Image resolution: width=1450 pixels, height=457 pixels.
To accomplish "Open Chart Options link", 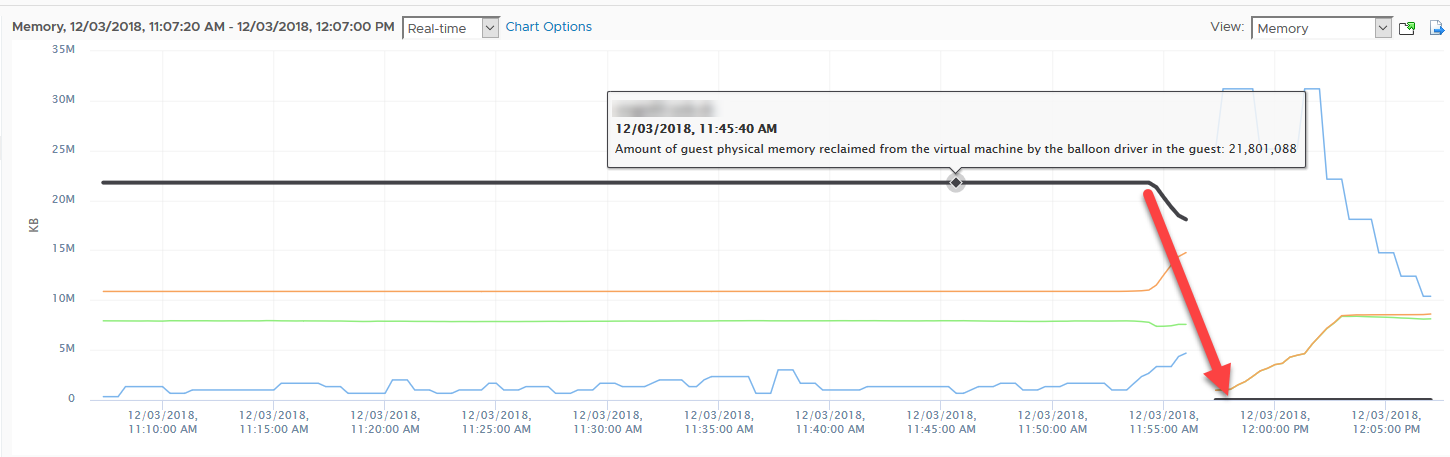I will tap(548, 27).
